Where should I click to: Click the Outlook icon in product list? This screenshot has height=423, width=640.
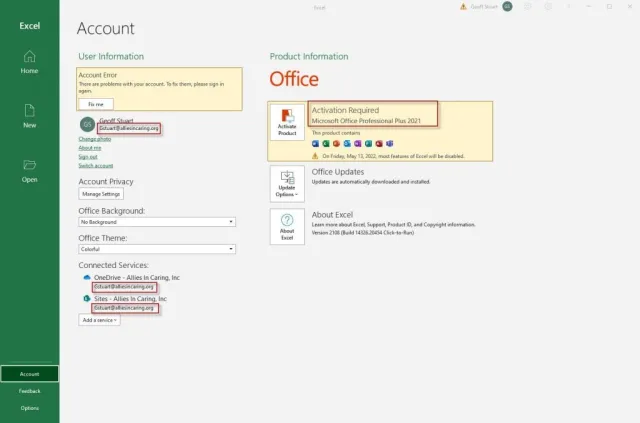tap(347, 143)
